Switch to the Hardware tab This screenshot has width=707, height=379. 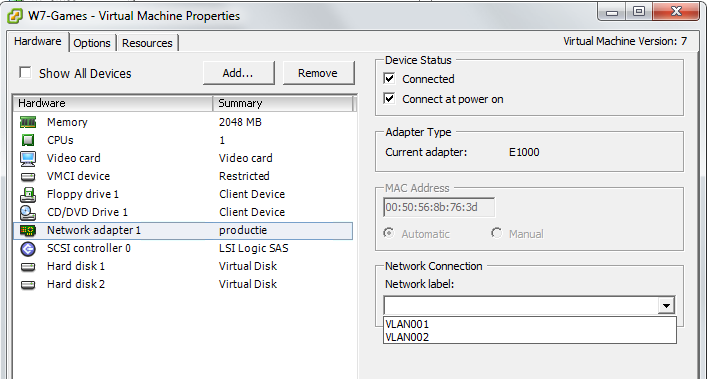[37, 41]
